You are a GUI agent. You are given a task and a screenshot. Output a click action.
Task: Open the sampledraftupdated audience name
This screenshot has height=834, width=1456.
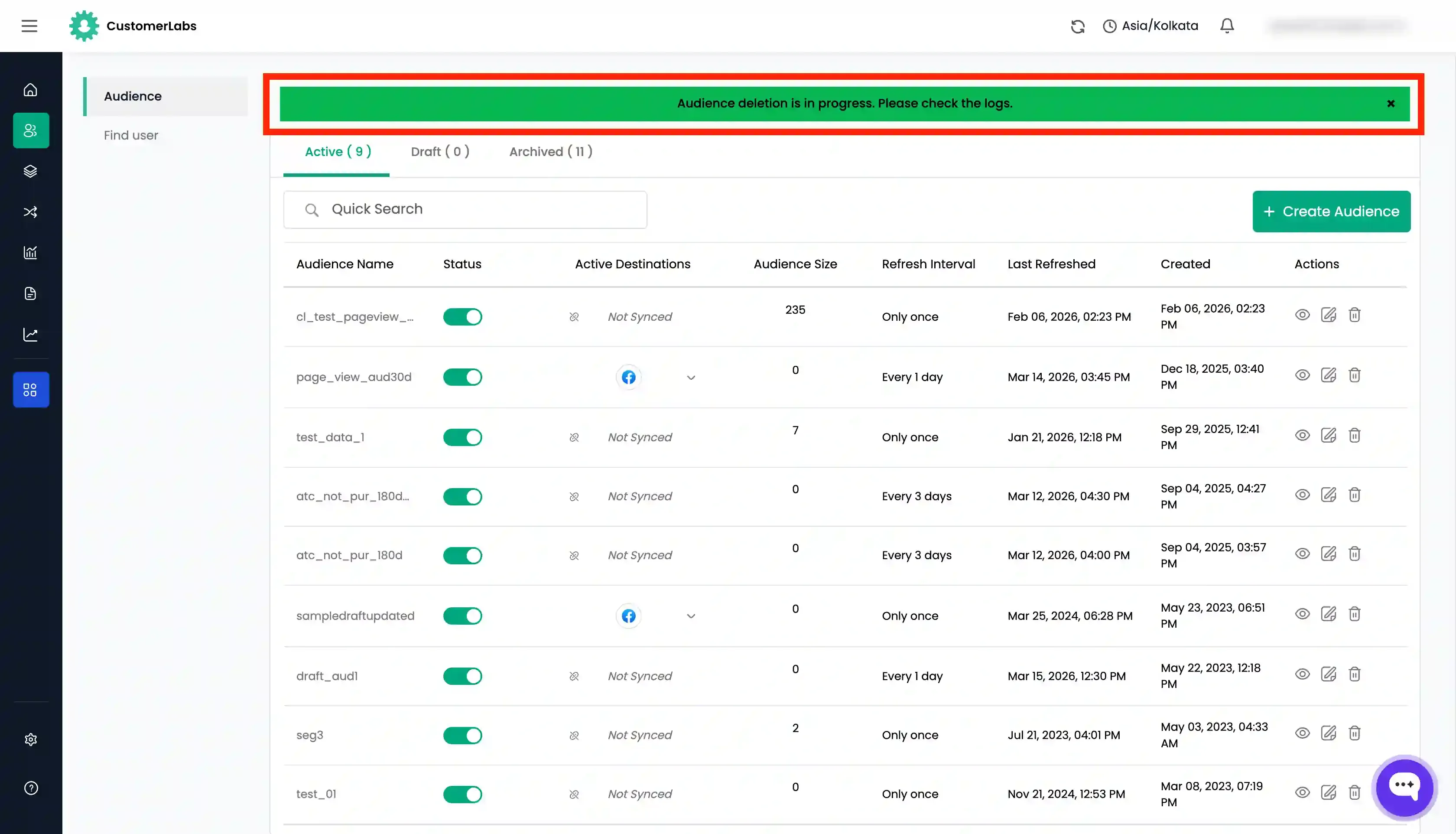click(355, 616)
